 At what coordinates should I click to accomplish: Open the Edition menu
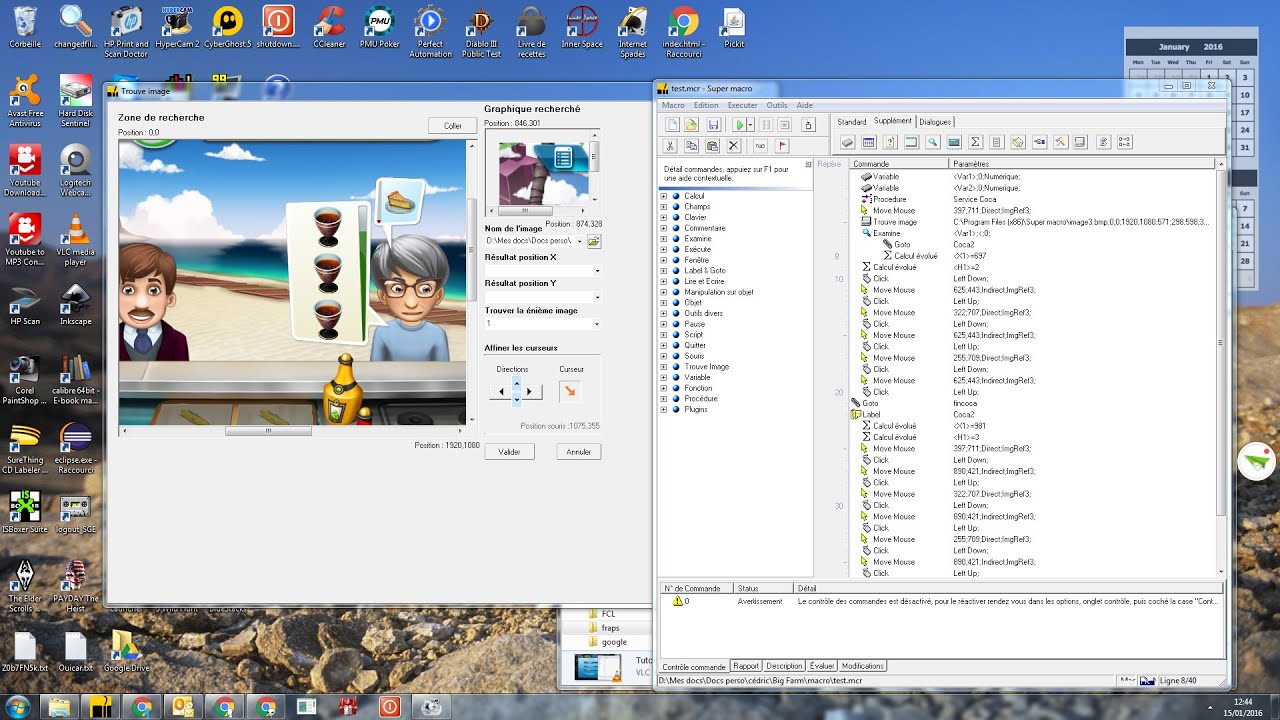point(706,105)
